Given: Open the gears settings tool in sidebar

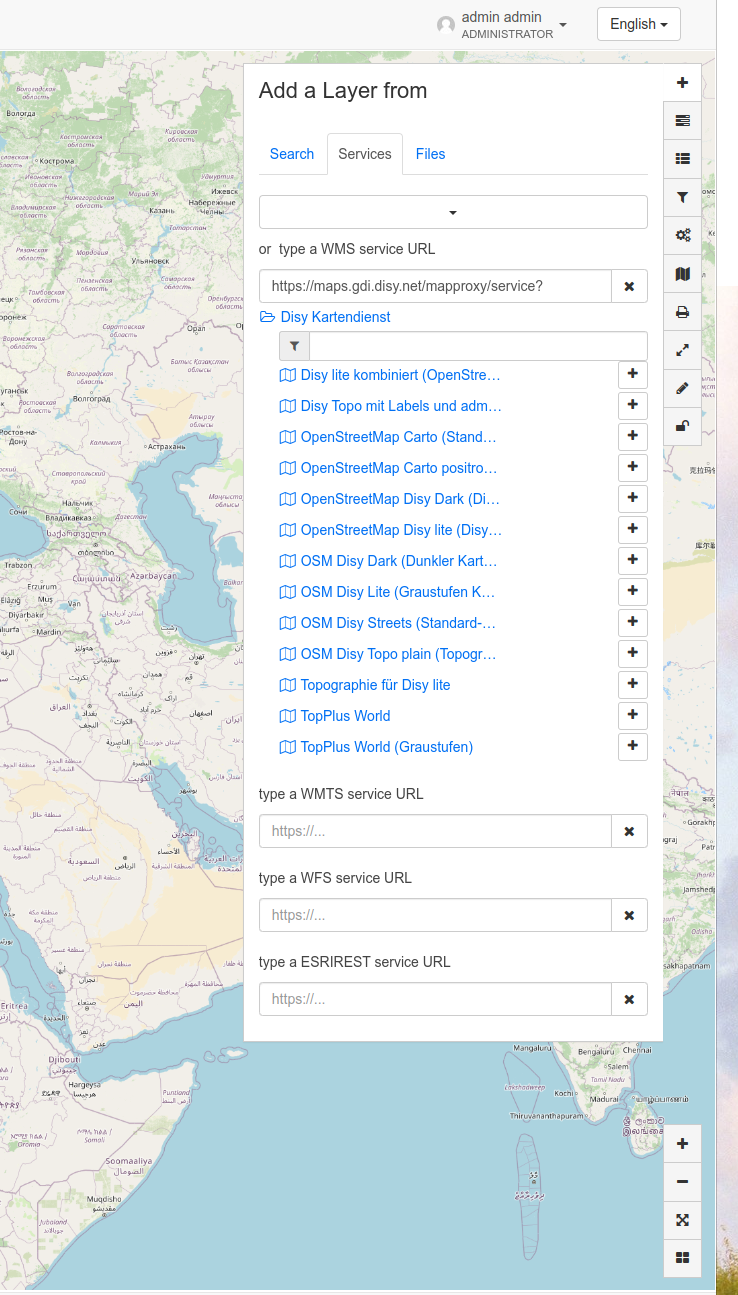Looking at the screenshot, I should click(x=682, y=235).
